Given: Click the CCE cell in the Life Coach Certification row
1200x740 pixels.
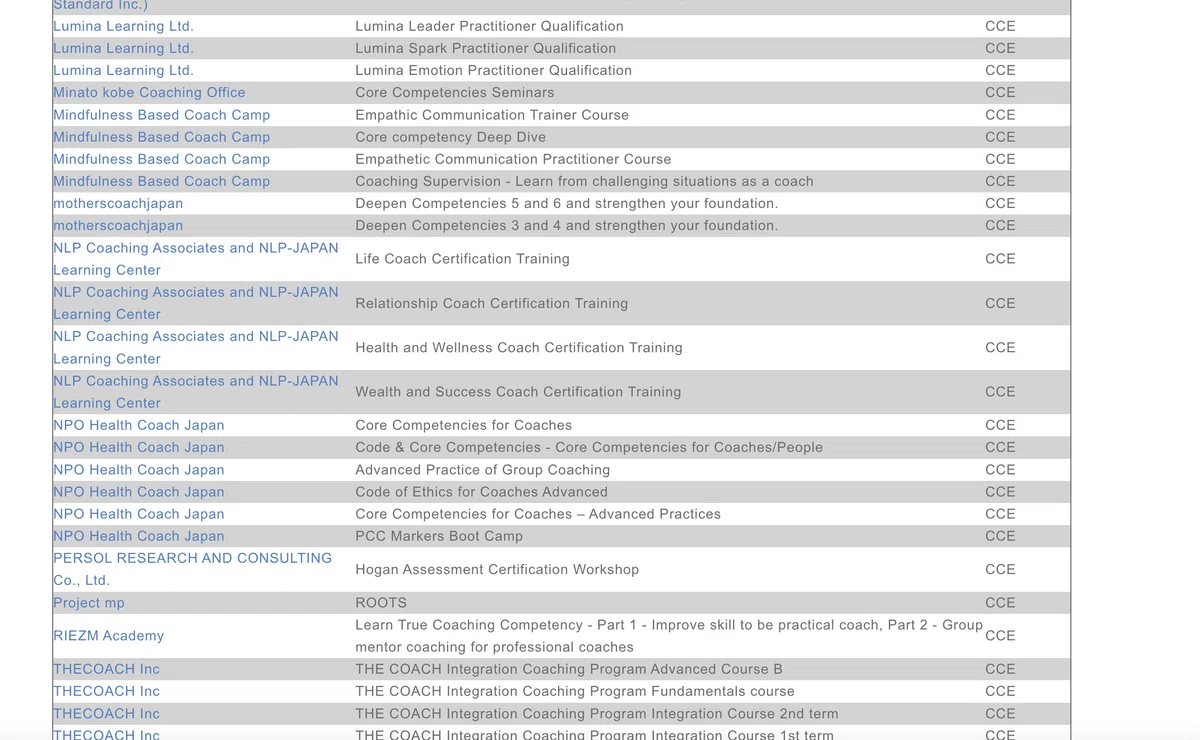Looking at the screenshot, I should pyautogui.click(x=1000, y=259).
